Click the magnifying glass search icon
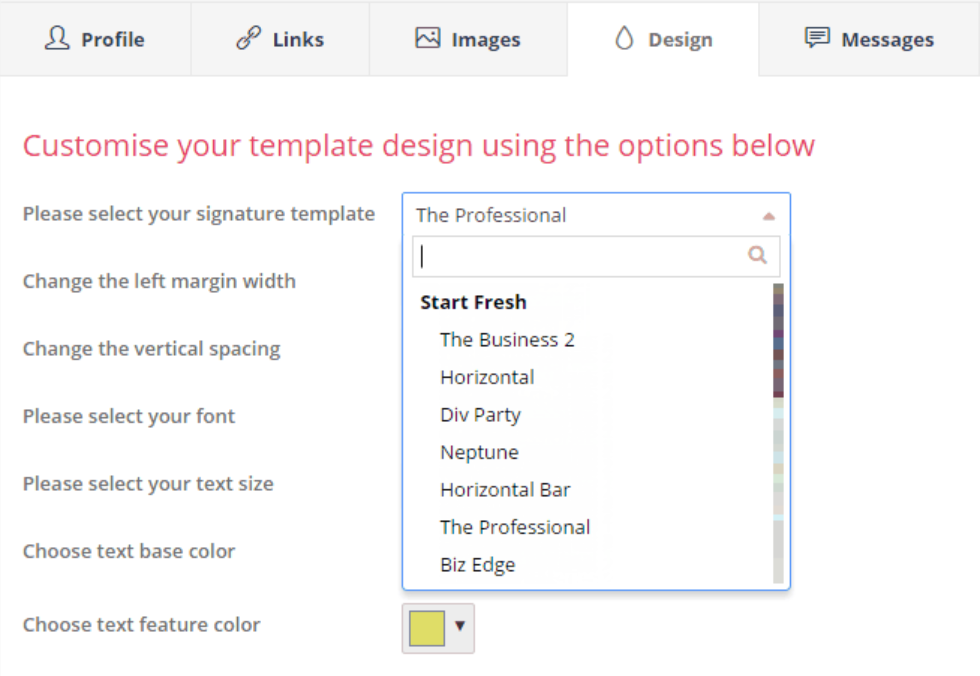This screenshot has height=676, width=980. point(757,256)
